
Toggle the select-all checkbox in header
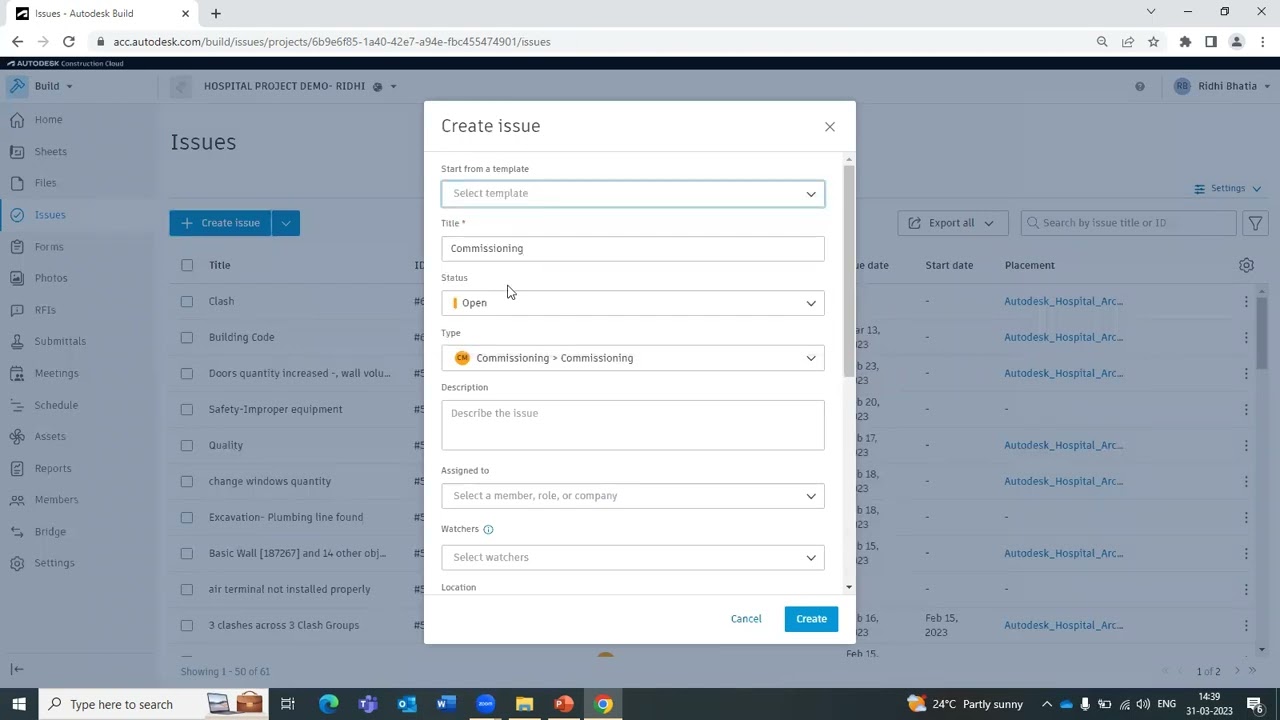[187, 265]
